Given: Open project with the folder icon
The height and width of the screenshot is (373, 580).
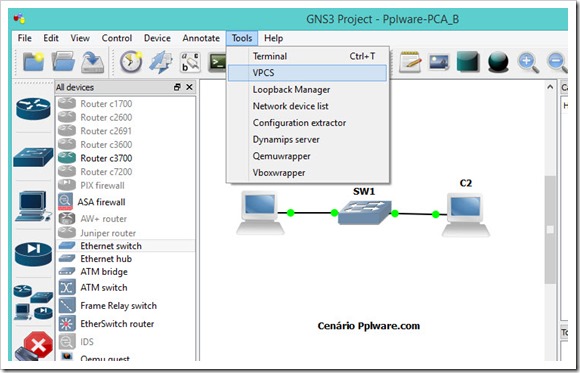Looking at the screenshot, I should (x=63, y=61).
